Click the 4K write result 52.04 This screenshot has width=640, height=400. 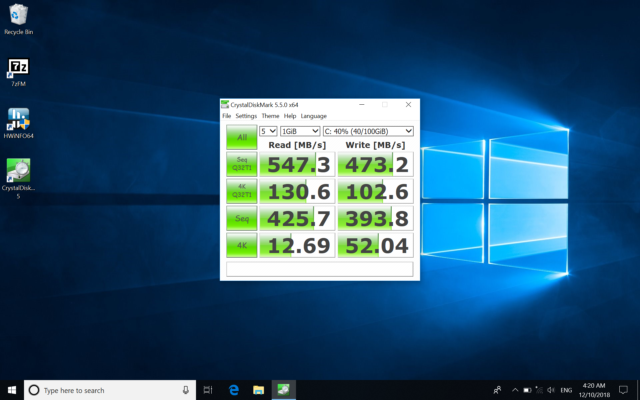376,245
